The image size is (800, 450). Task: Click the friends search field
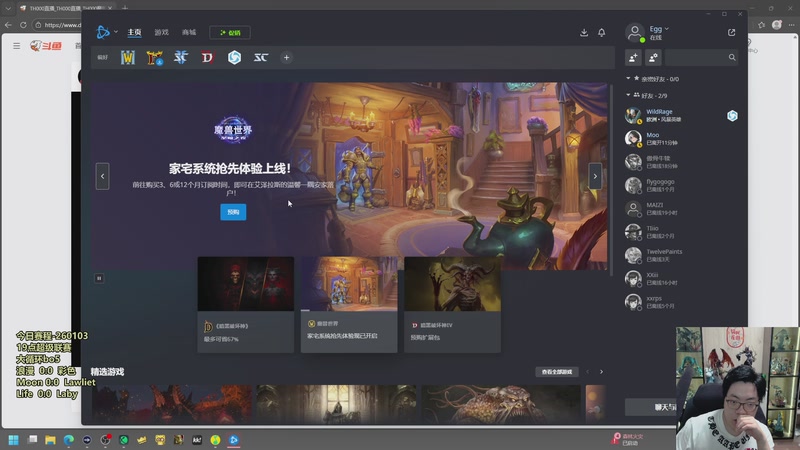point(702,58)
